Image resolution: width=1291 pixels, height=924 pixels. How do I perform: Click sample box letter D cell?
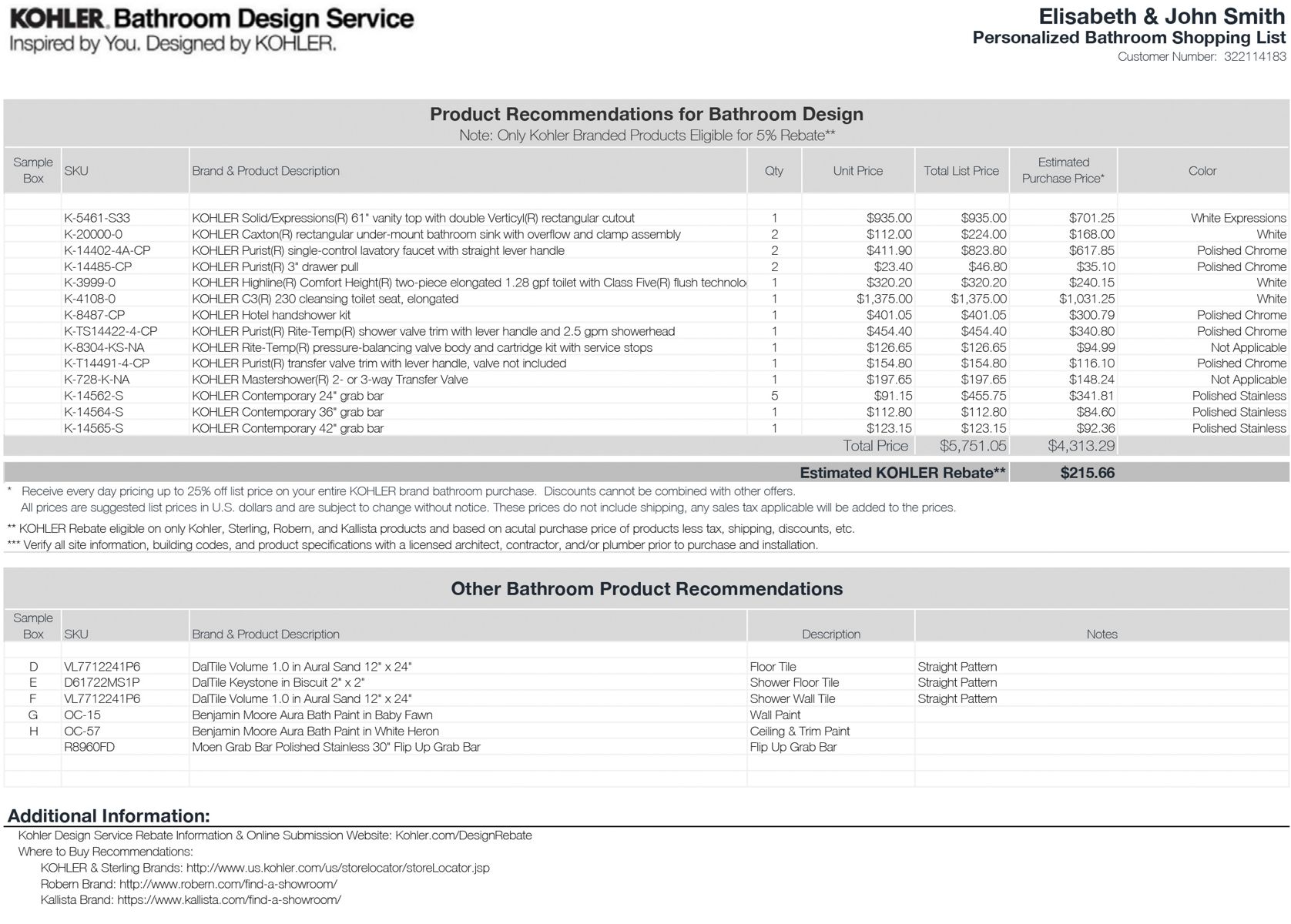(33, 667)
